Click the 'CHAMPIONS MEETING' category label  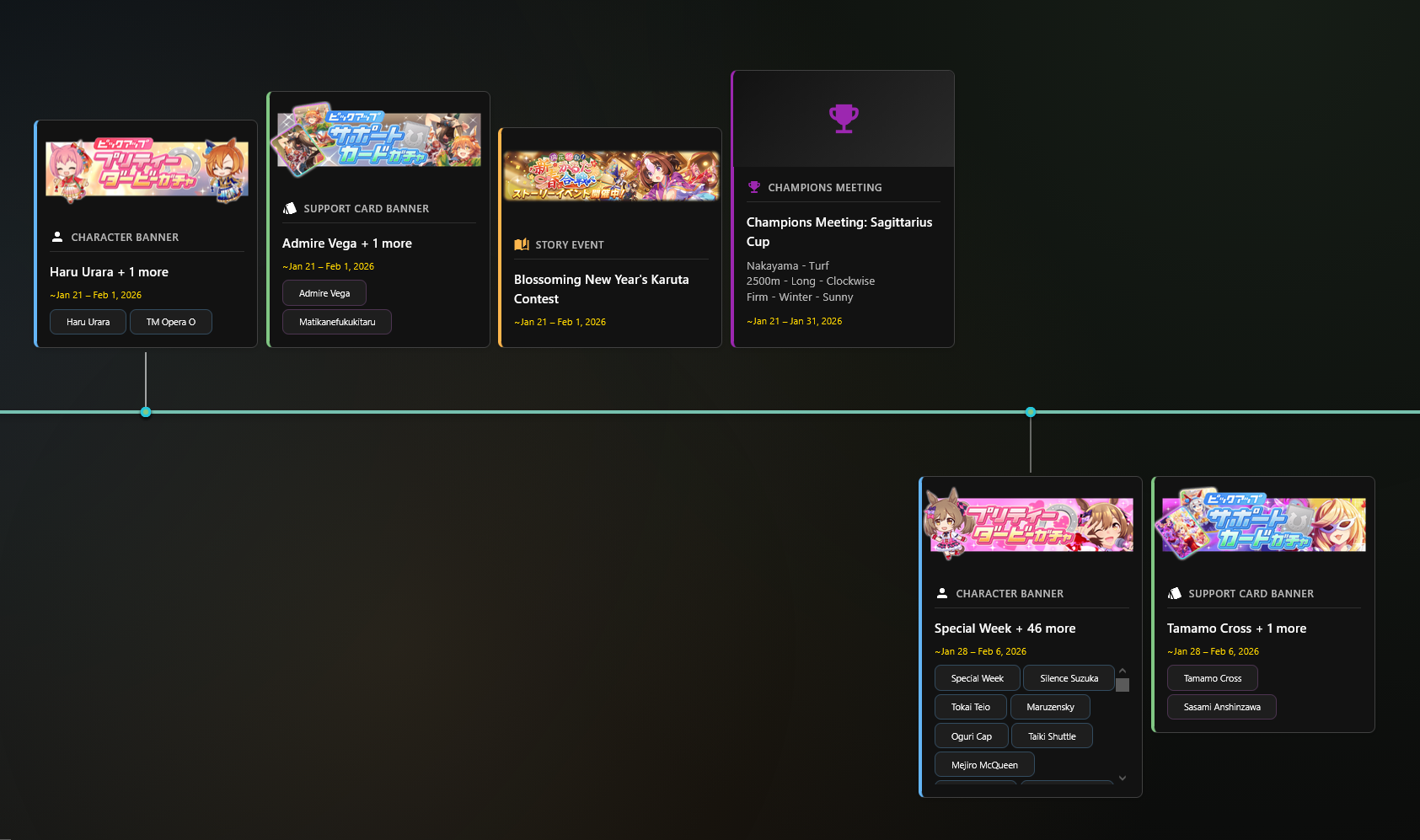coord(825,188)
